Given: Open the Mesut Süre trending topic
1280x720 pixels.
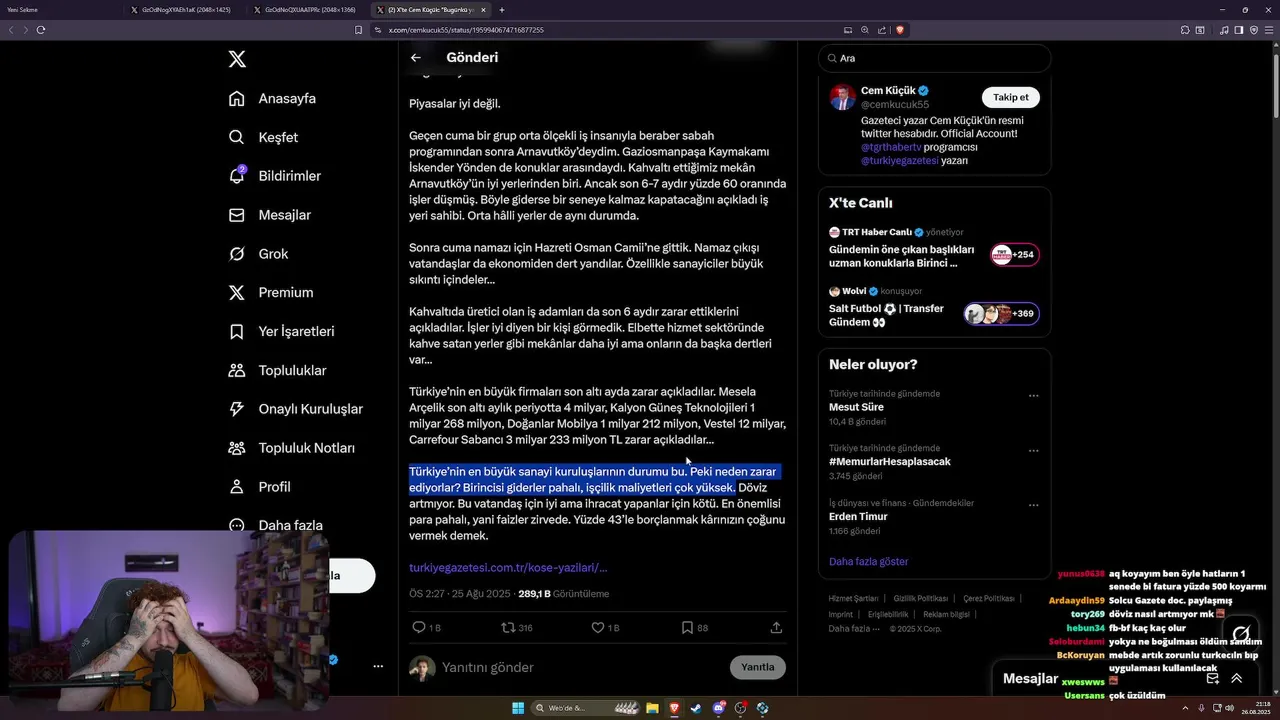Looking at the screenshot, I should tap(856, 407).
